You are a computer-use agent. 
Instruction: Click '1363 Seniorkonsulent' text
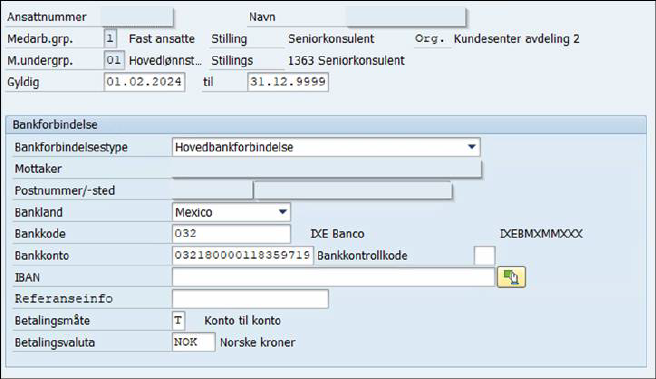pos(346,60)
